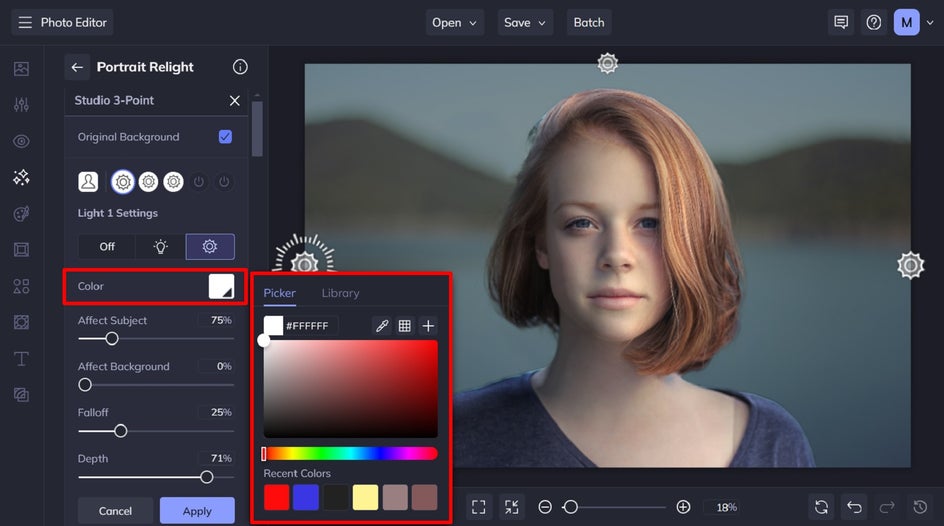
Task: Turn Light 1 Off
Action: 106,246
